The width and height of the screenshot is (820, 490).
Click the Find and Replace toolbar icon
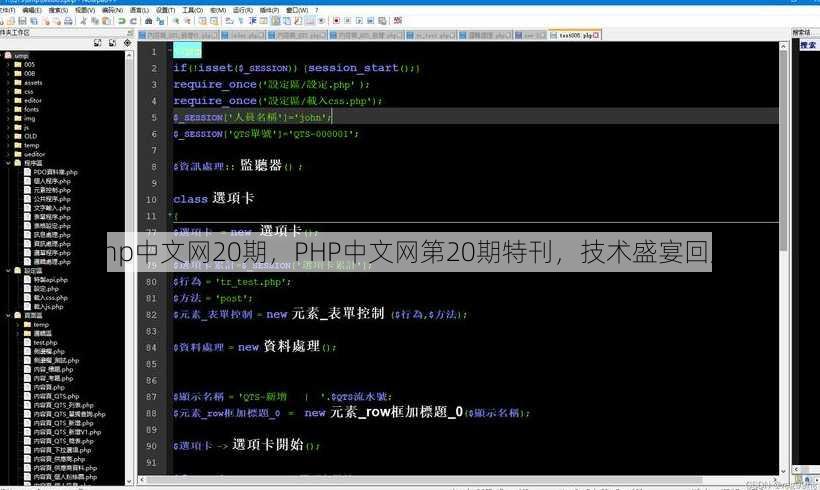pos(161,21)
